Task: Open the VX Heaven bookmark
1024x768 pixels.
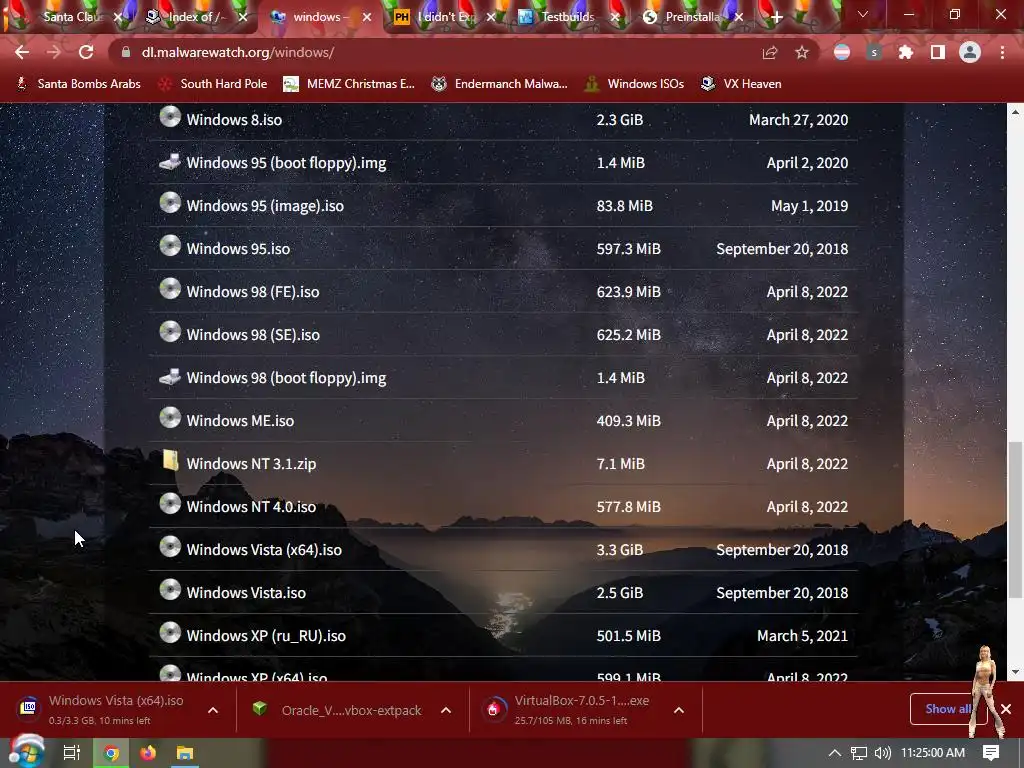Action: tap(741, 84)
